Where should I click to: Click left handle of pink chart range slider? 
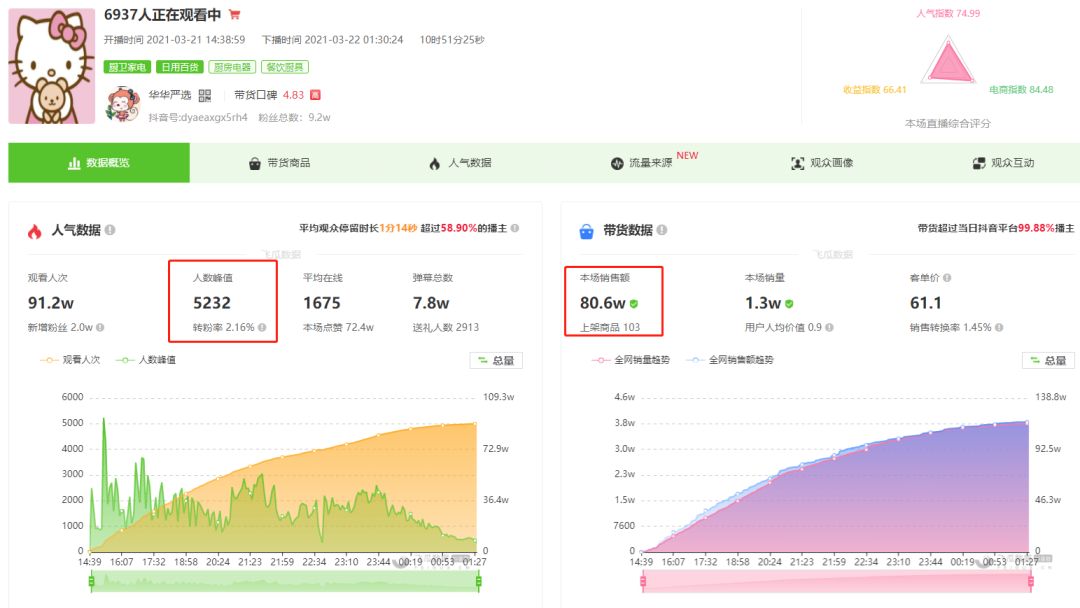click(x=643, y=582)
